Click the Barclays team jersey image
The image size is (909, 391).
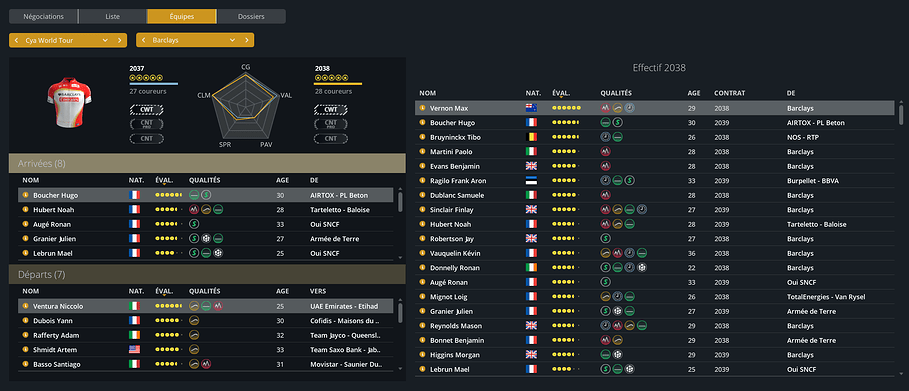click(x=69, y=103)
